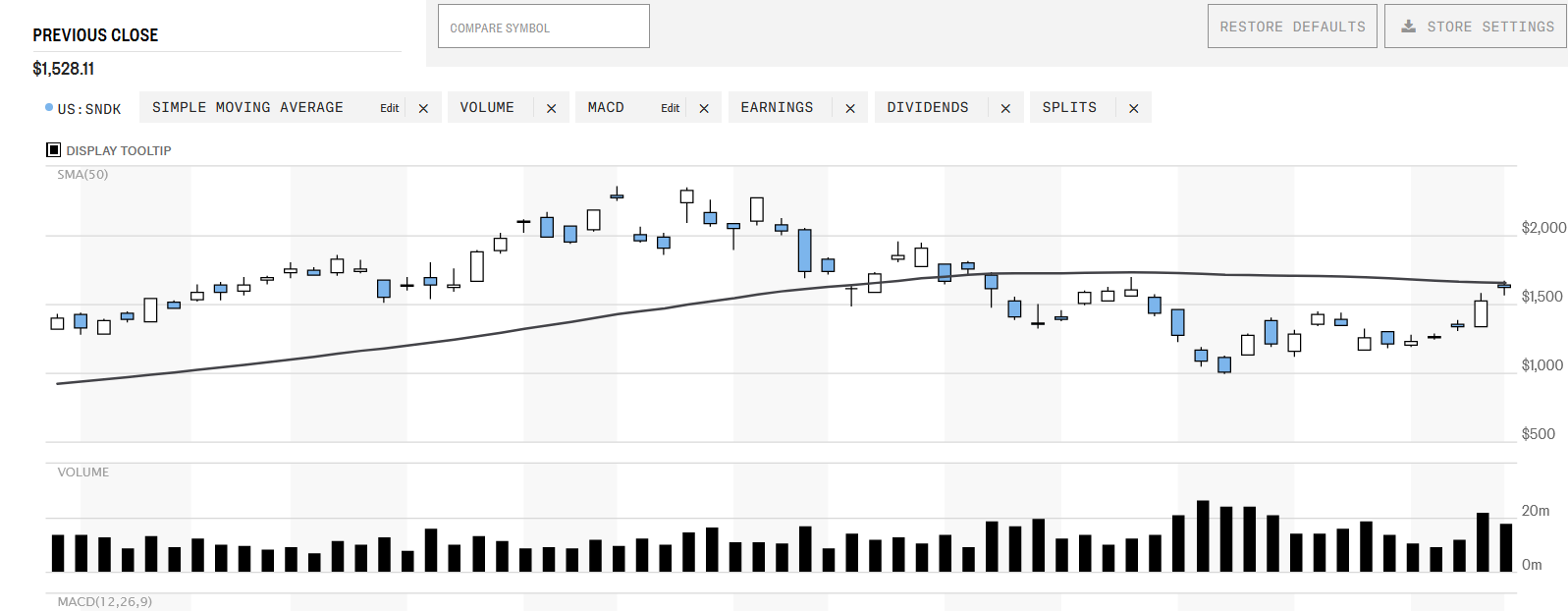Image resolution: width=1568 pixels, height=611 pixels.
Task: Remove the Earnings overlay with X
Action: [x=850, y=108]
